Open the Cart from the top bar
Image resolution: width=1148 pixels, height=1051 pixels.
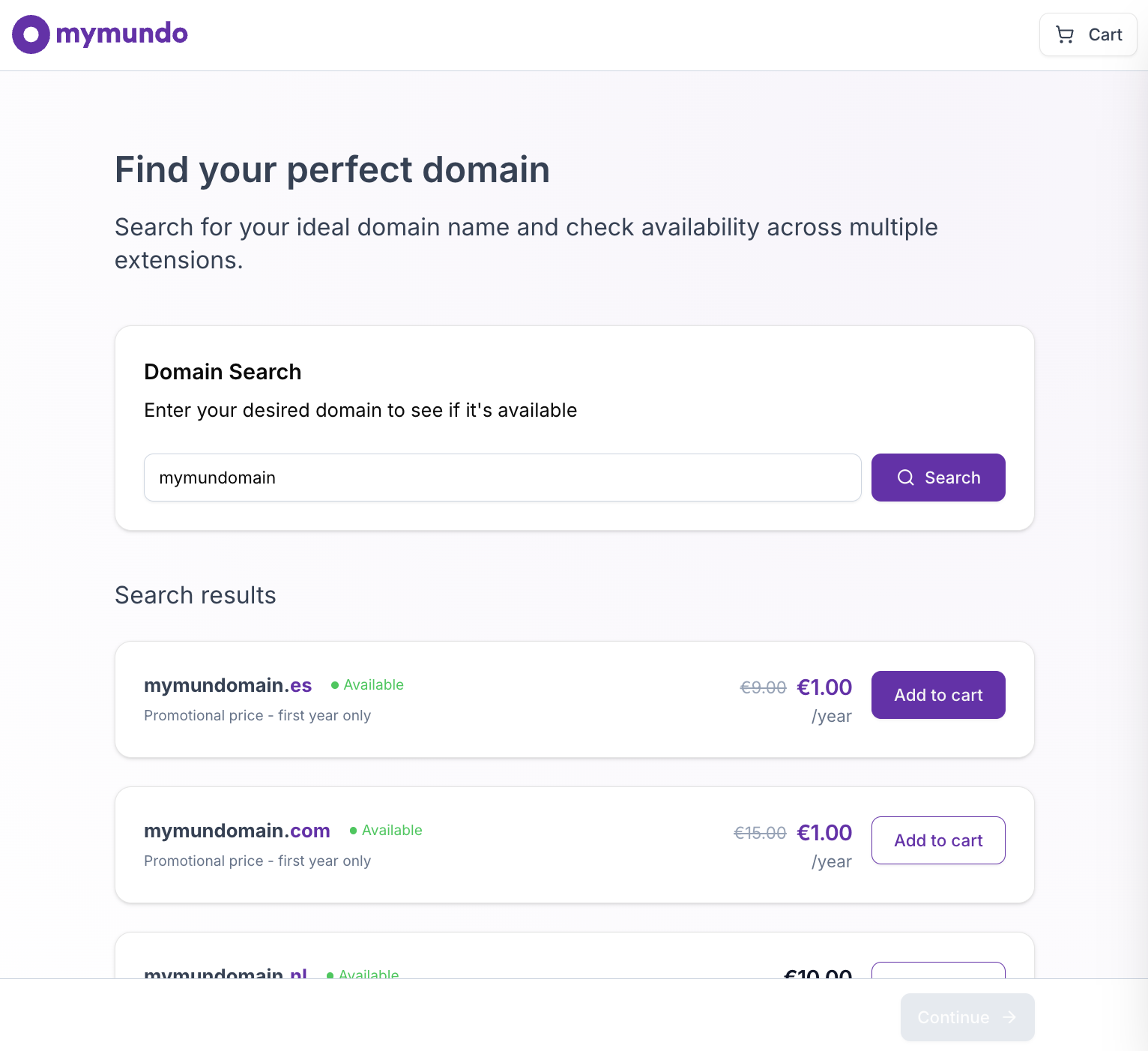(x=1087, y=34)
